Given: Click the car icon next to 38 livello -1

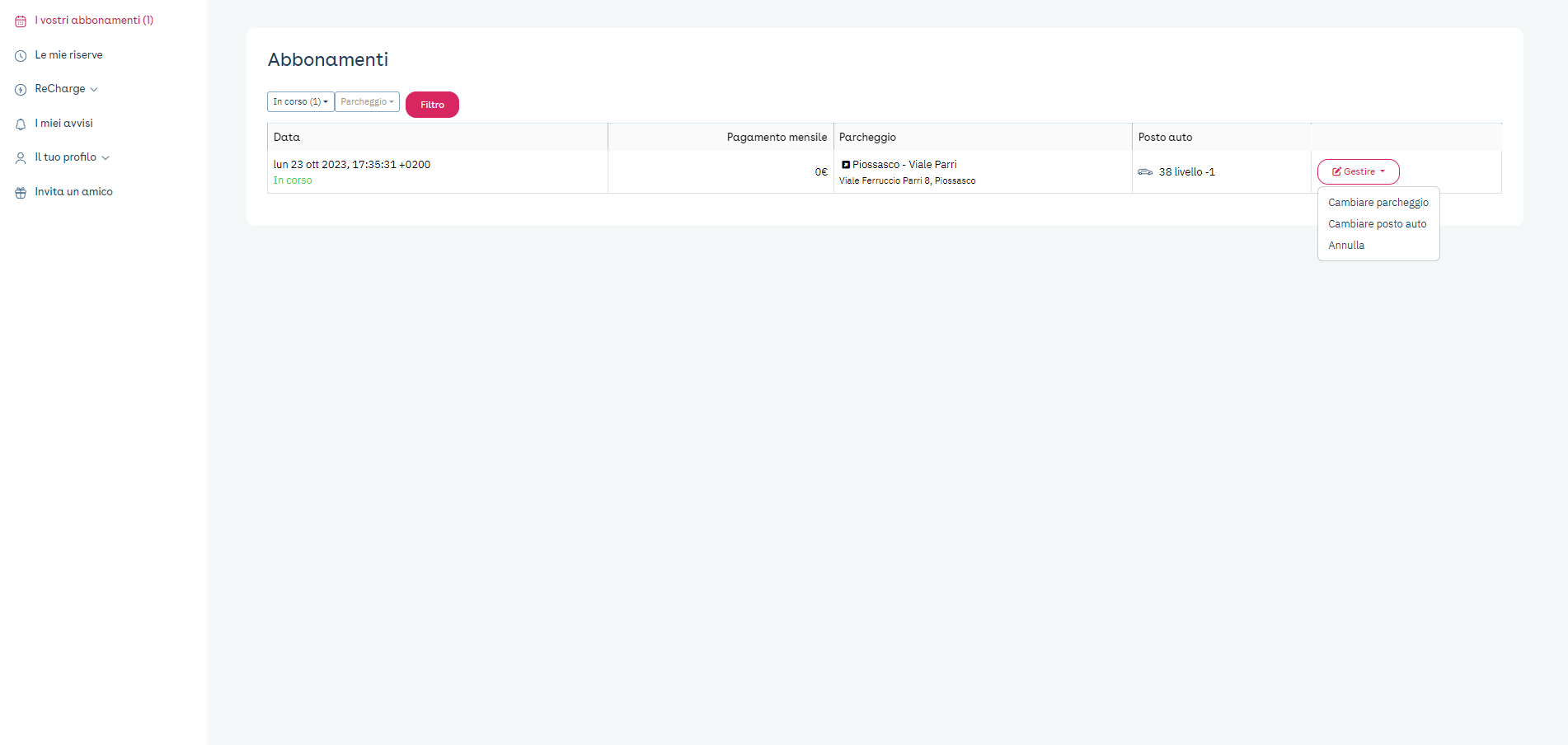Looking at the screenshot, I should click(x=1145, y=172).
